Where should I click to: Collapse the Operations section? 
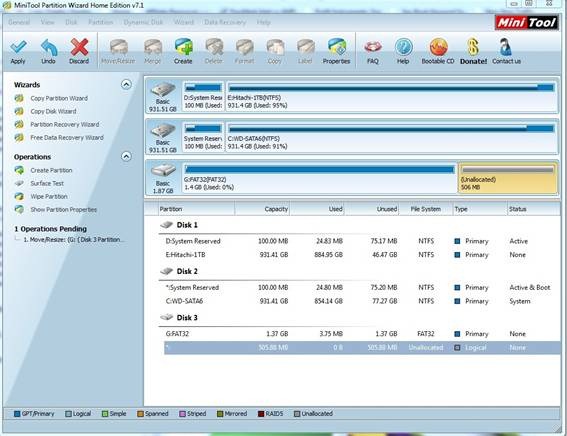[126, 157]
